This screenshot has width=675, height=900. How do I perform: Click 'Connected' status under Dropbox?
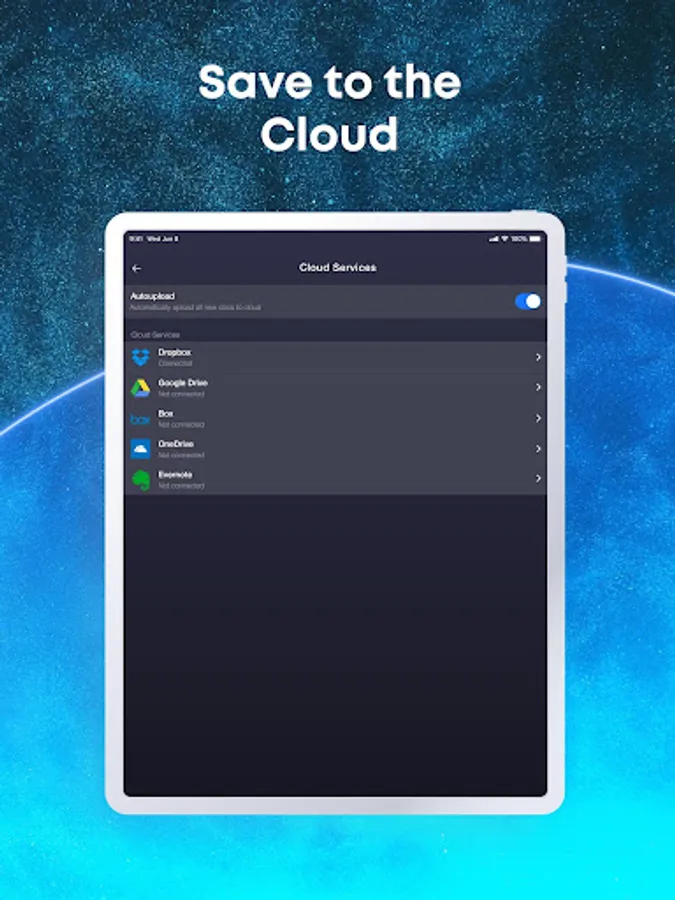coord(175,363)
